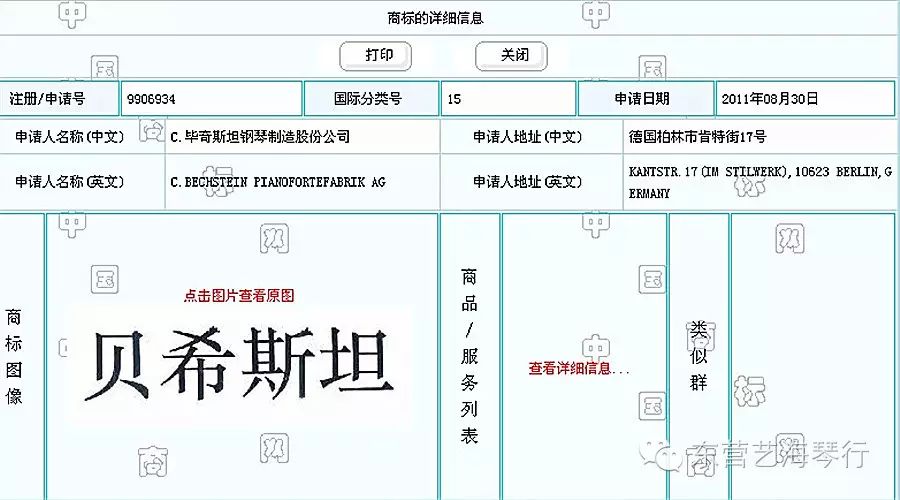Click the 国际分类号 label
This screenshot has width=900, height=500.
368,99
